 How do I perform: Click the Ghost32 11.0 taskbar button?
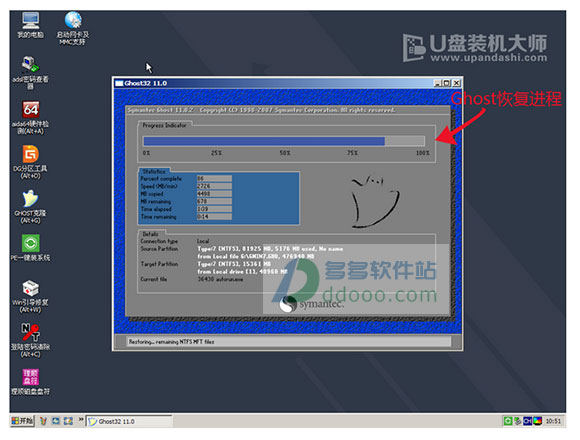point(129,421)
